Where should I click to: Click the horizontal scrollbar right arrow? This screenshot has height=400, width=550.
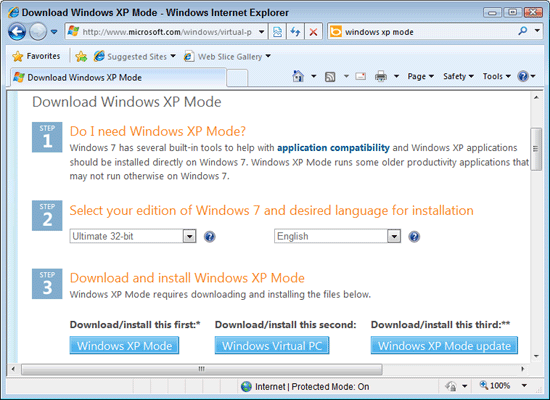[x=523, y=369]
